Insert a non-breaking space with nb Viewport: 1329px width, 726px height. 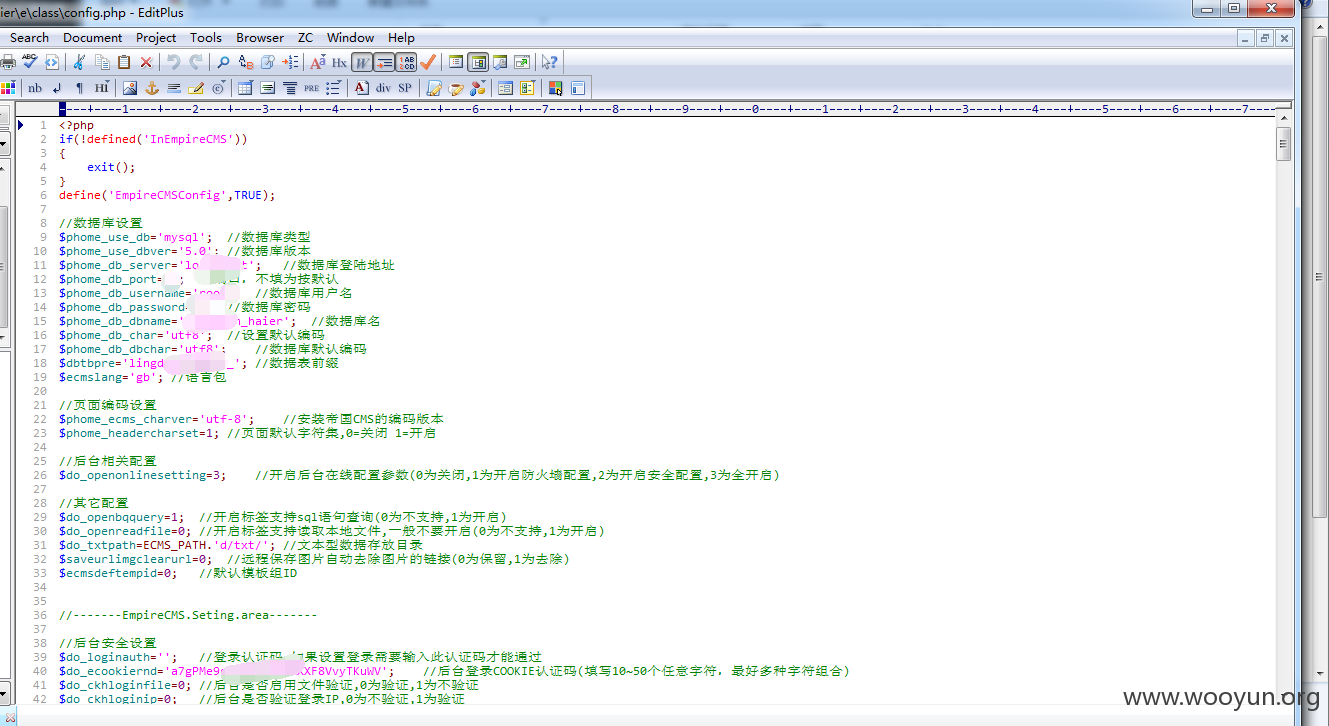[35, 88]
